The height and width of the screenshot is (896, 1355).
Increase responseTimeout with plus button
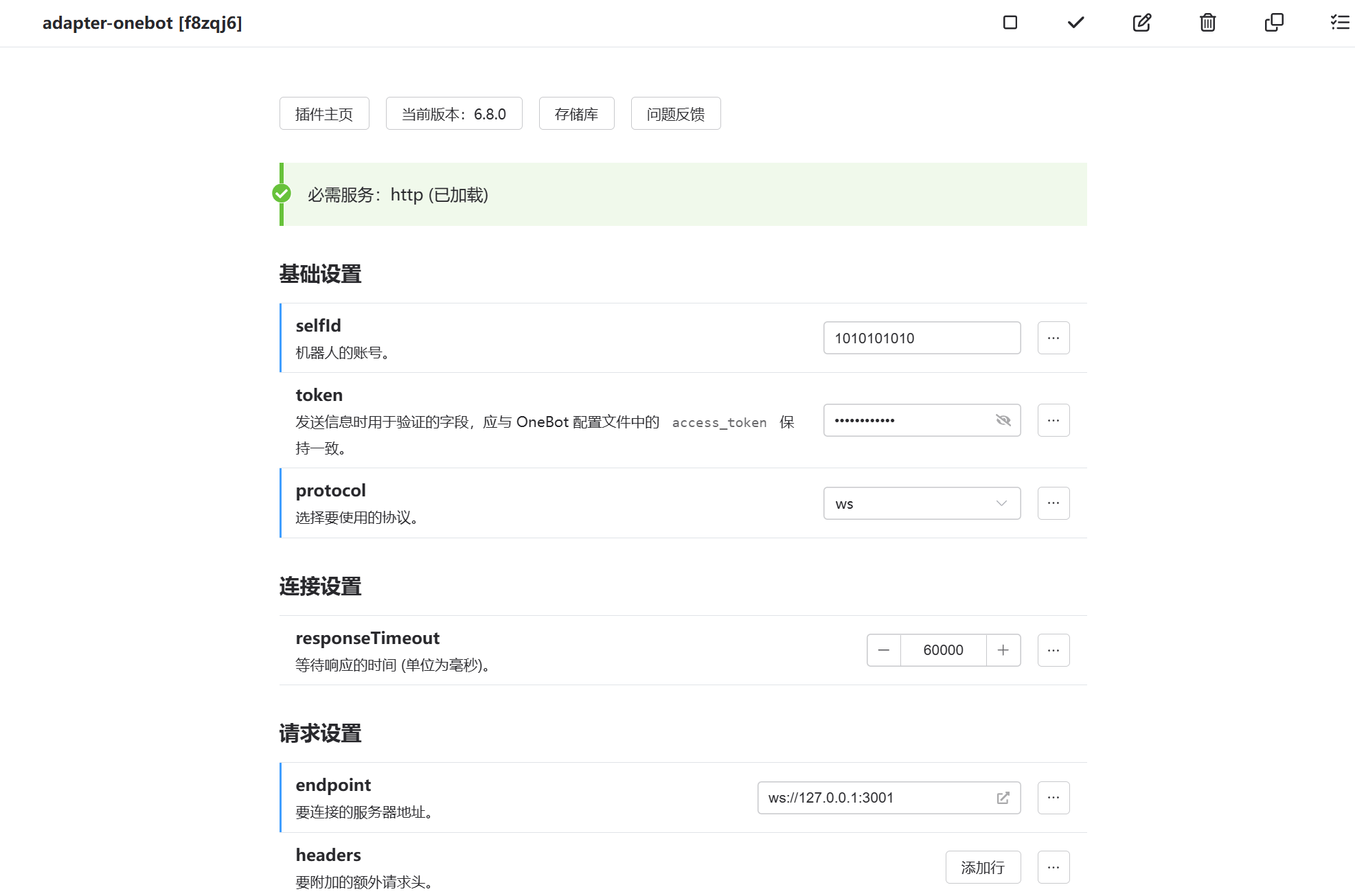coord(1003,650)
